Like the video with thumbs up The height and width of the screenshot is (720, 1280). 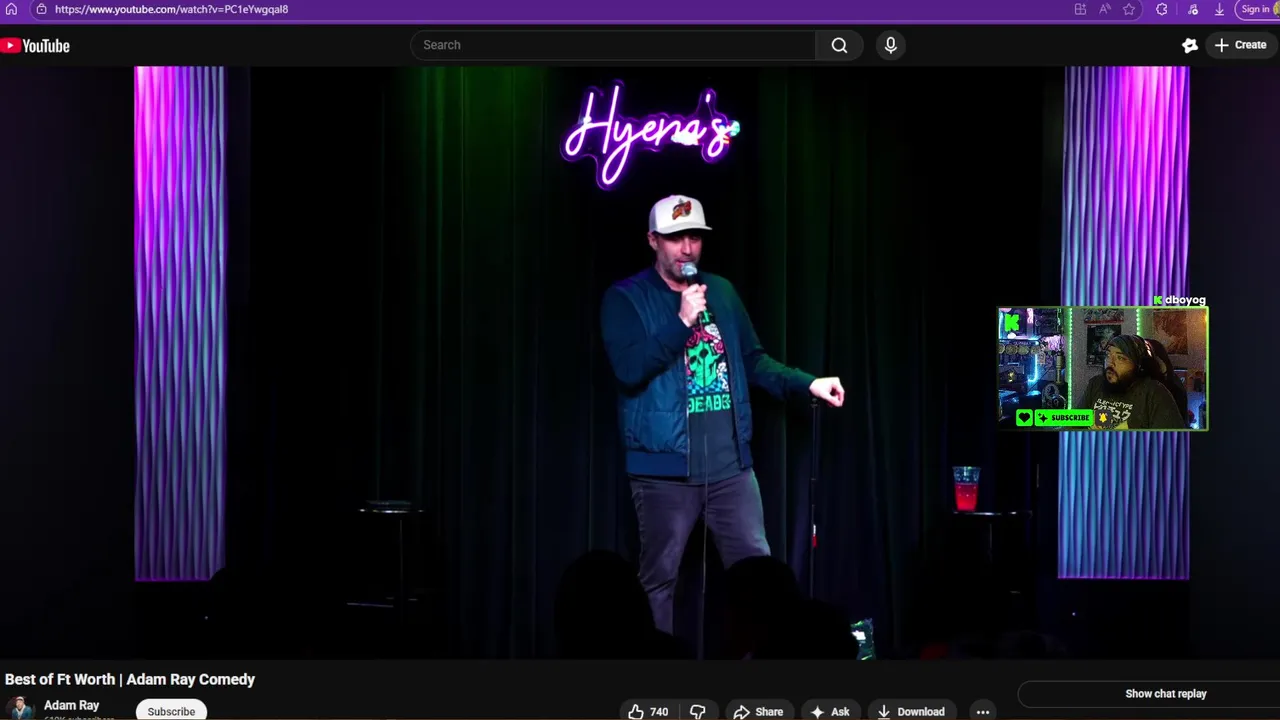pyautogui.click(x=647, y=711)
